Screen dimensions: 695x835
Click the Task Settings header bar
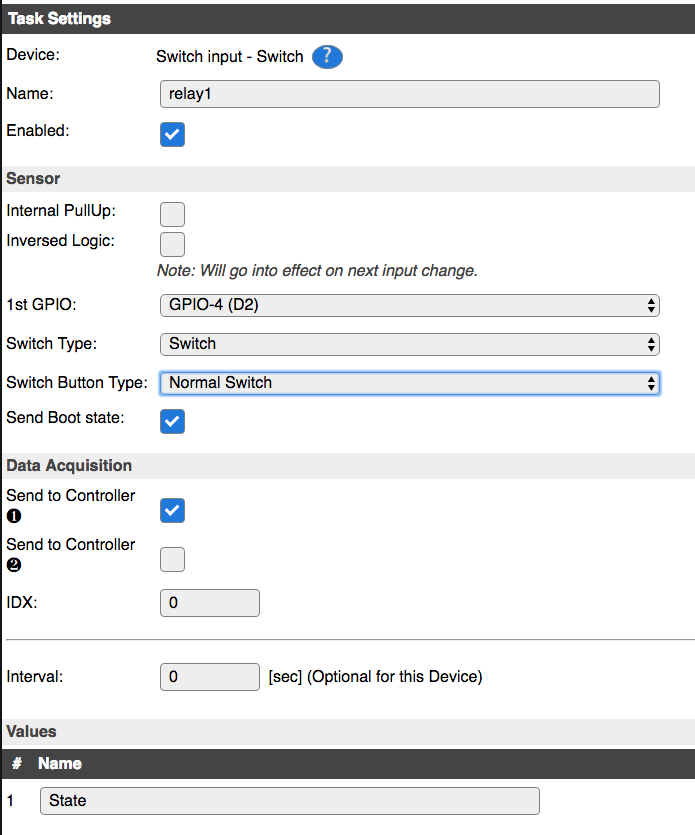coord(347,18)
